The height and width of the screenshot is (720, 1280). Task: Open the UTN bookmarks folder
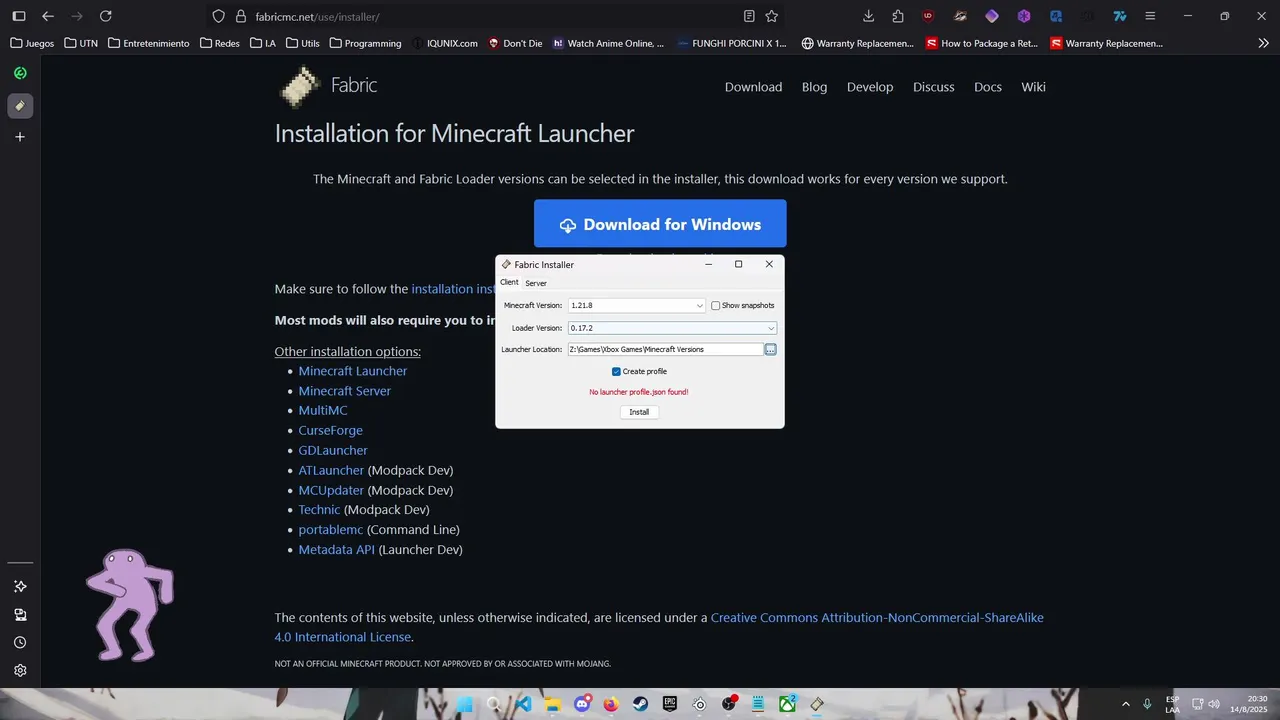(x=81, y=43)
